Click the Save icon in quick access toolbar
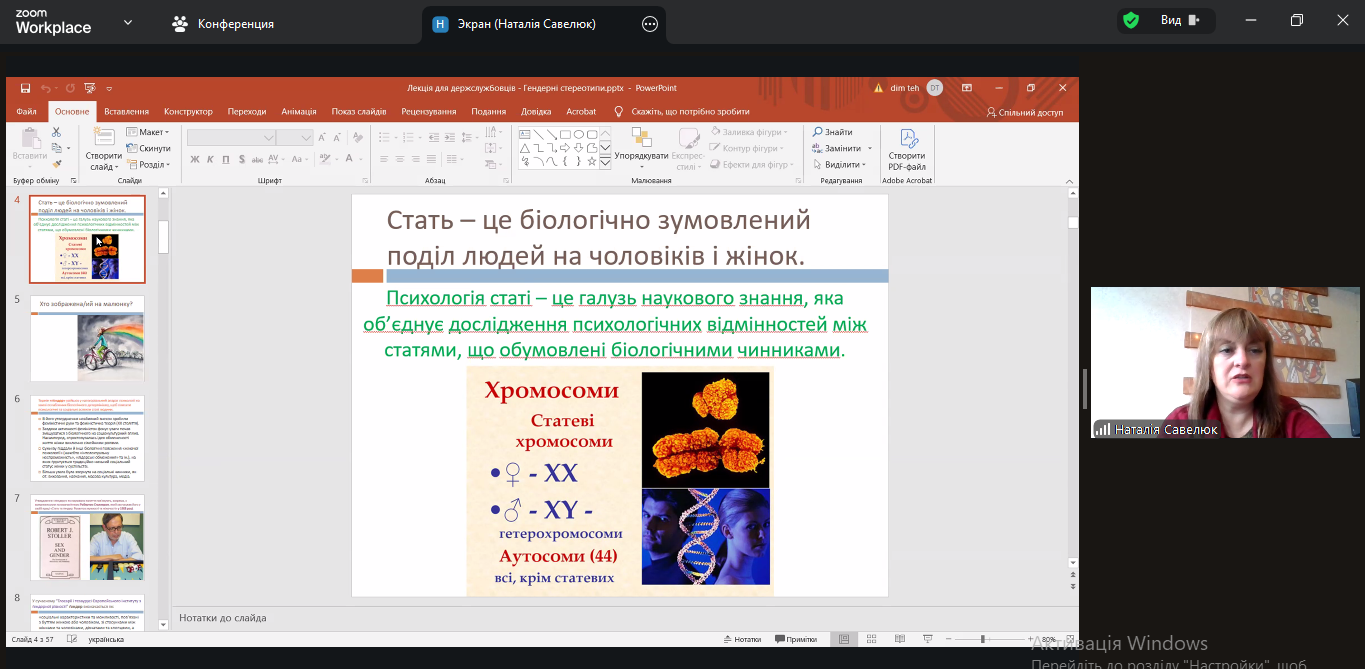1365x669 pixels. (25, 88)
